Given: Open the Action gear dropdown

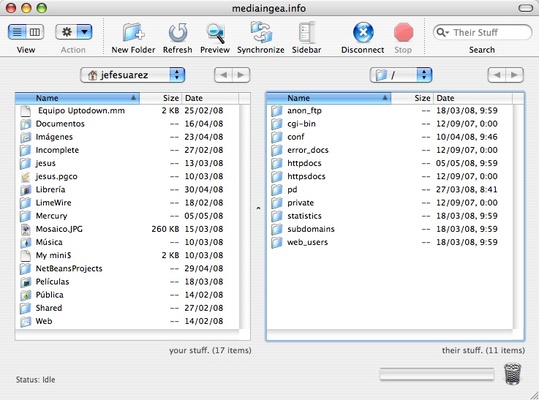Looking at the screenshot, I should [x=74, y=32].
